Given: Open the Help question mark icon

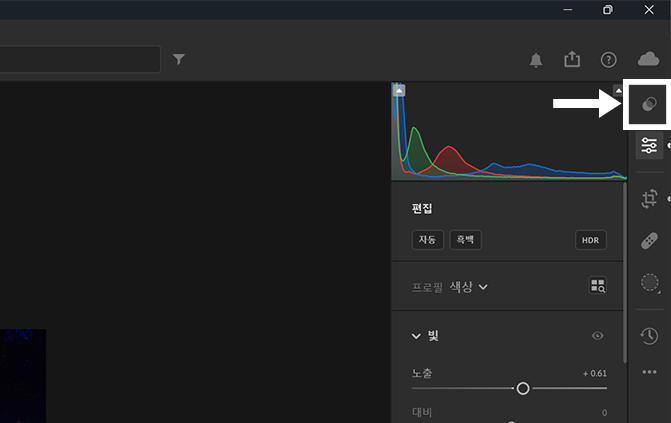Looking at the screenshot, I should click(608, 60).
